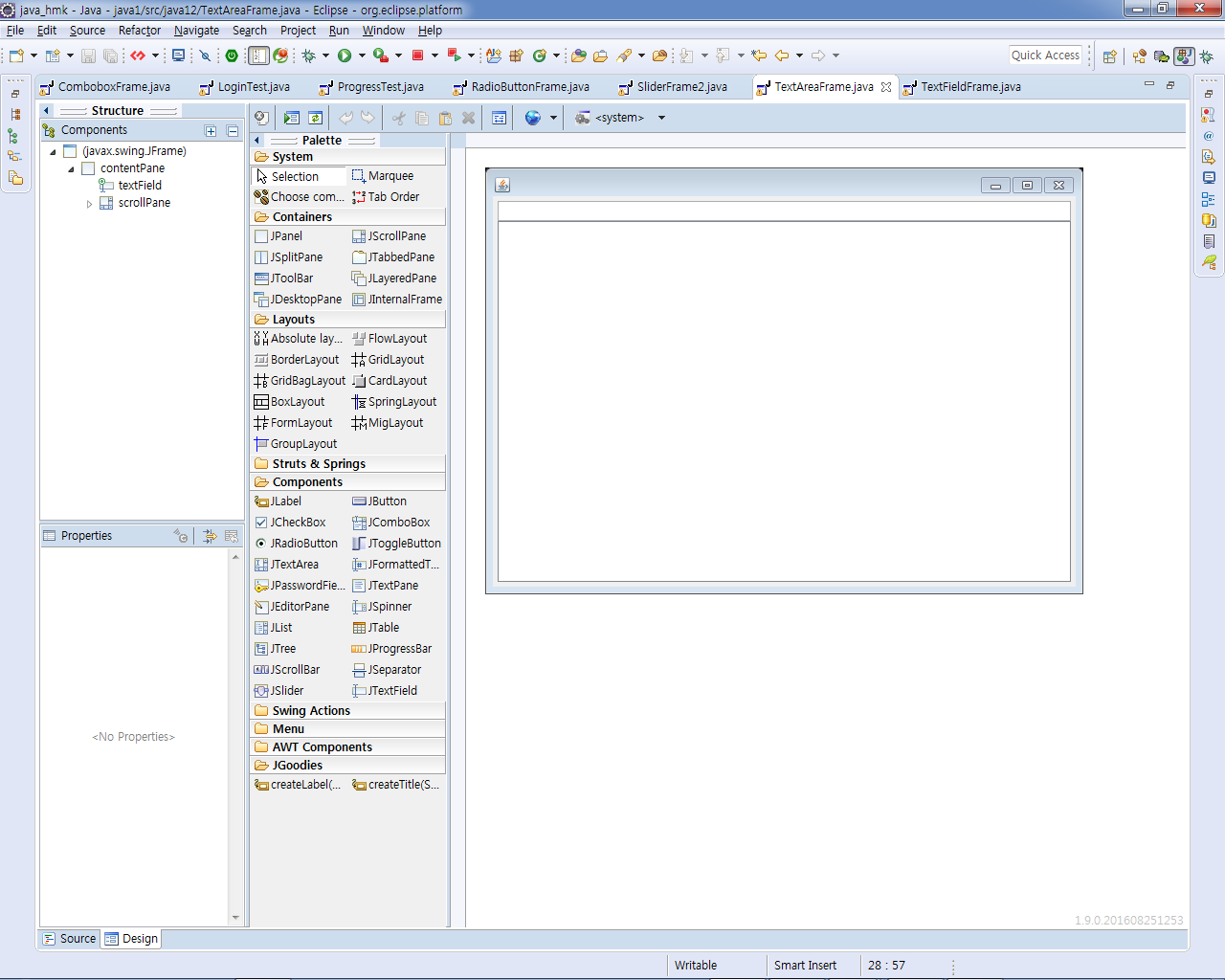
Task: Open the <system> look-and-feel dropdown
Action: (661, 118)
